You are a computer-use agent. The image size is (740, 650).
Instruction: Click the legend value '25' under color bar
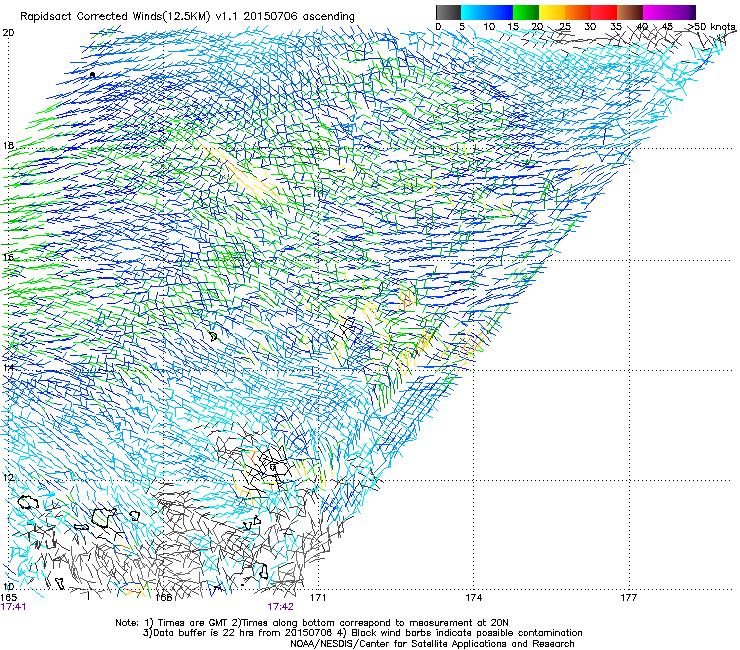click(565, 27)
